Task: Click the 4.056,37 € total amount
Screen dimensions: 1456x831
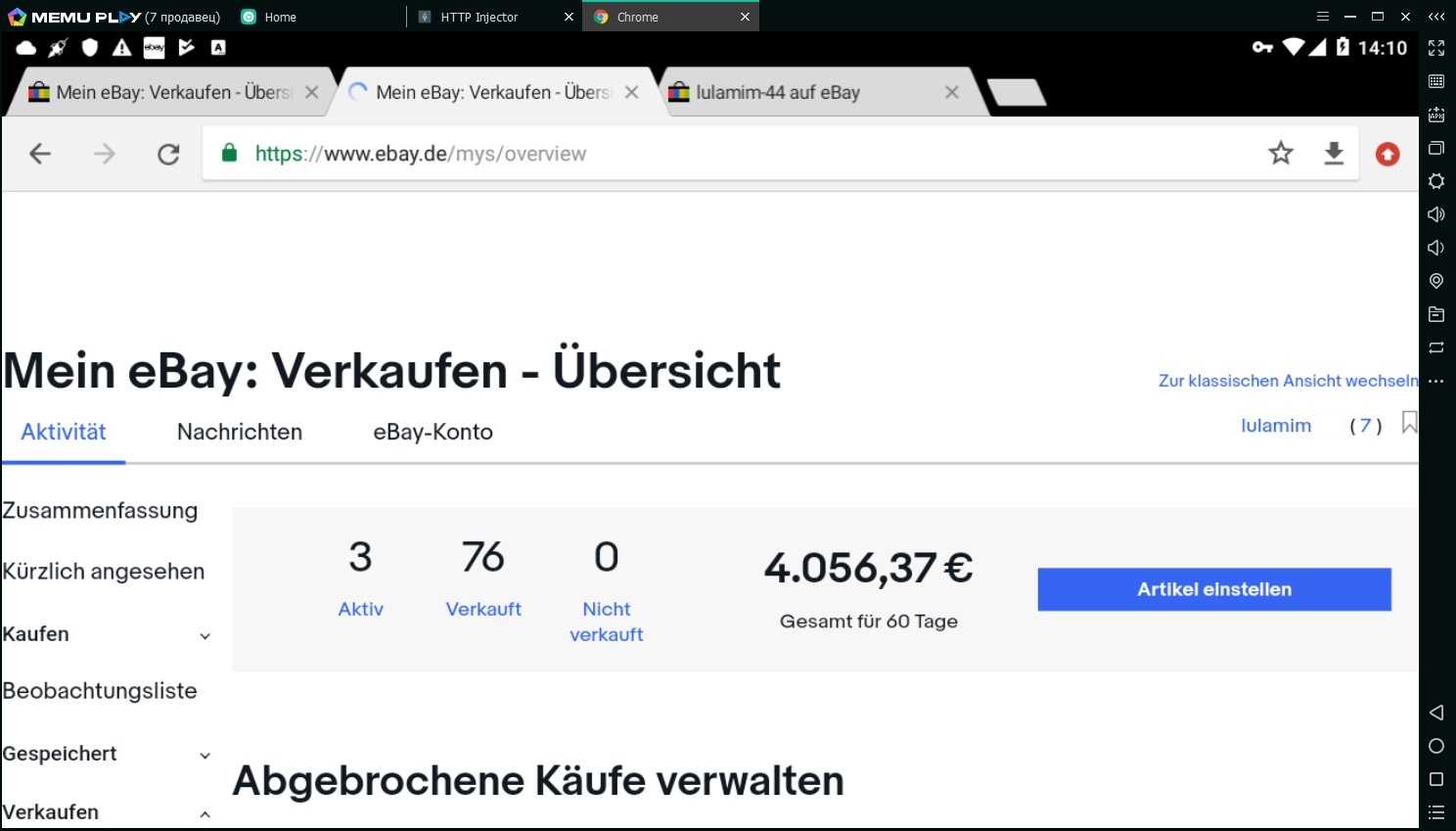Action: coord(869,568)
